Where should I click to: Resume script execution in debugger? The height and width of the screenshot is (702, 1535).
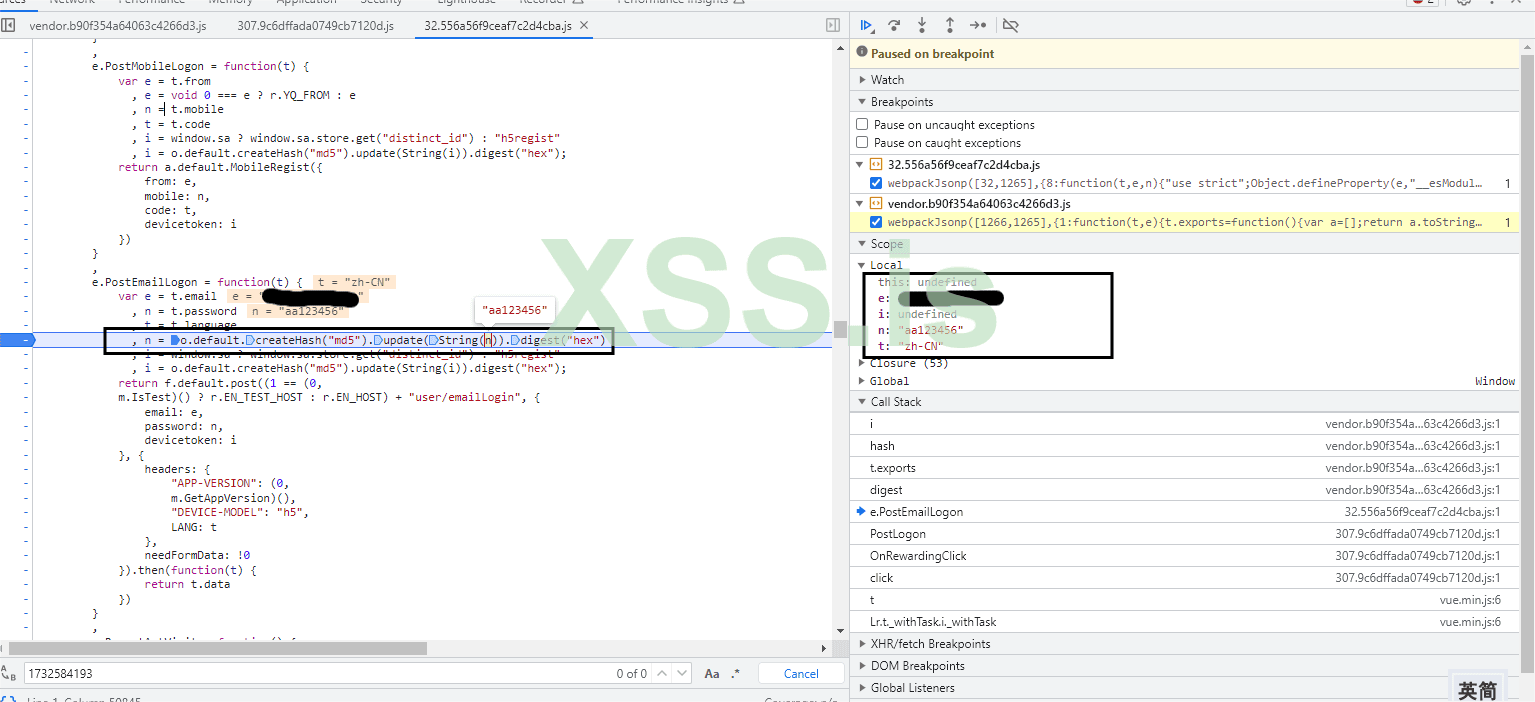pos(866,25)
